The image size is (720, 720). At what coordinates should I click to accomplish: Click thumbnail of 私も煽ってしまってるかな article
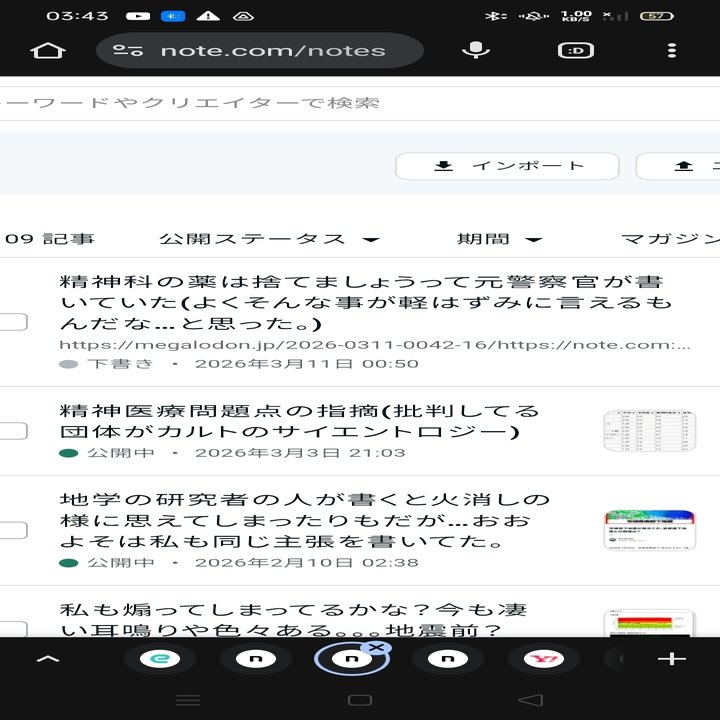pos(649,623)
